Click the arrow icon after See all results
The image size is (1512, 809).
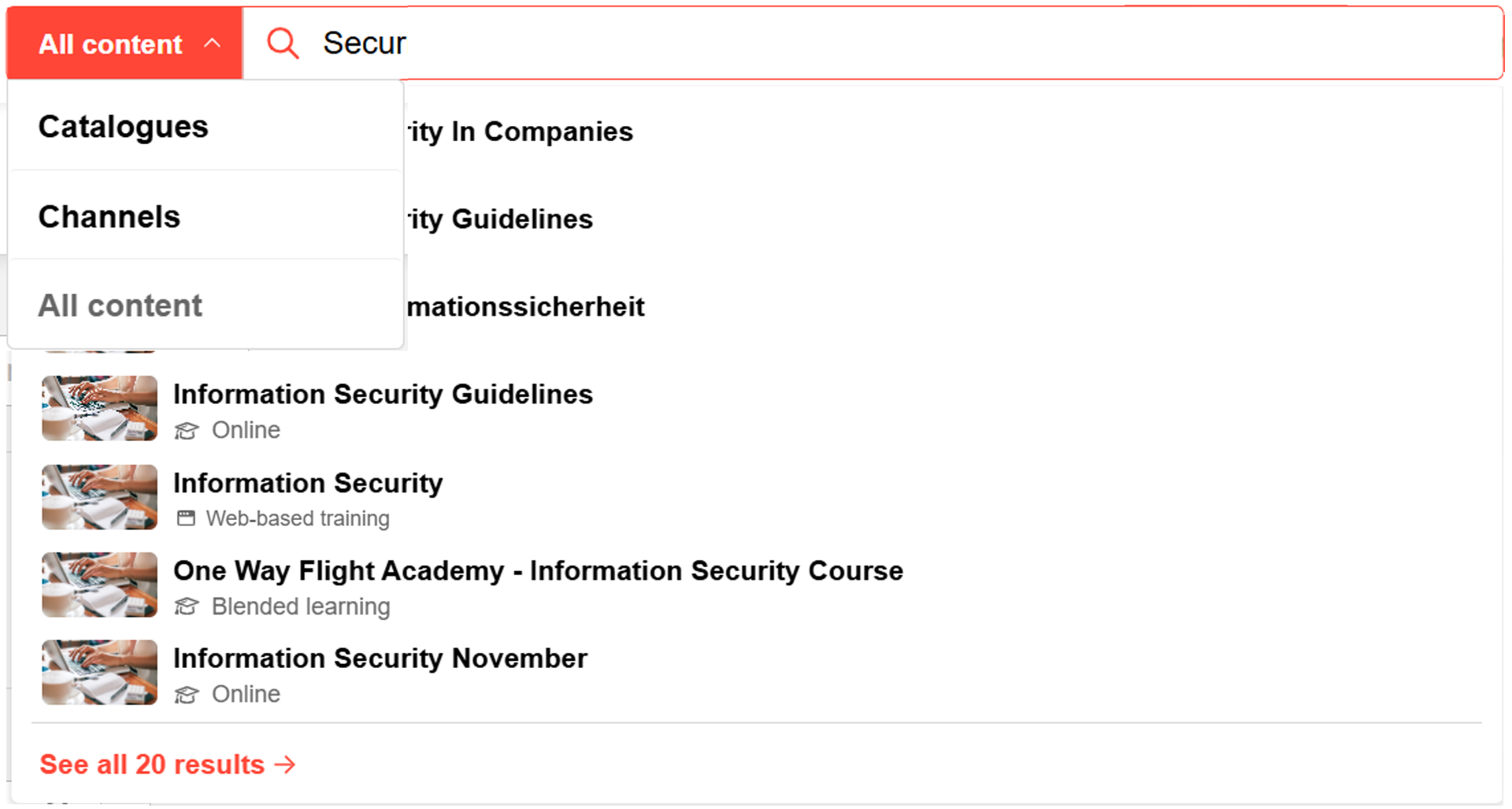pyautogui.click(x=285, y=764)
